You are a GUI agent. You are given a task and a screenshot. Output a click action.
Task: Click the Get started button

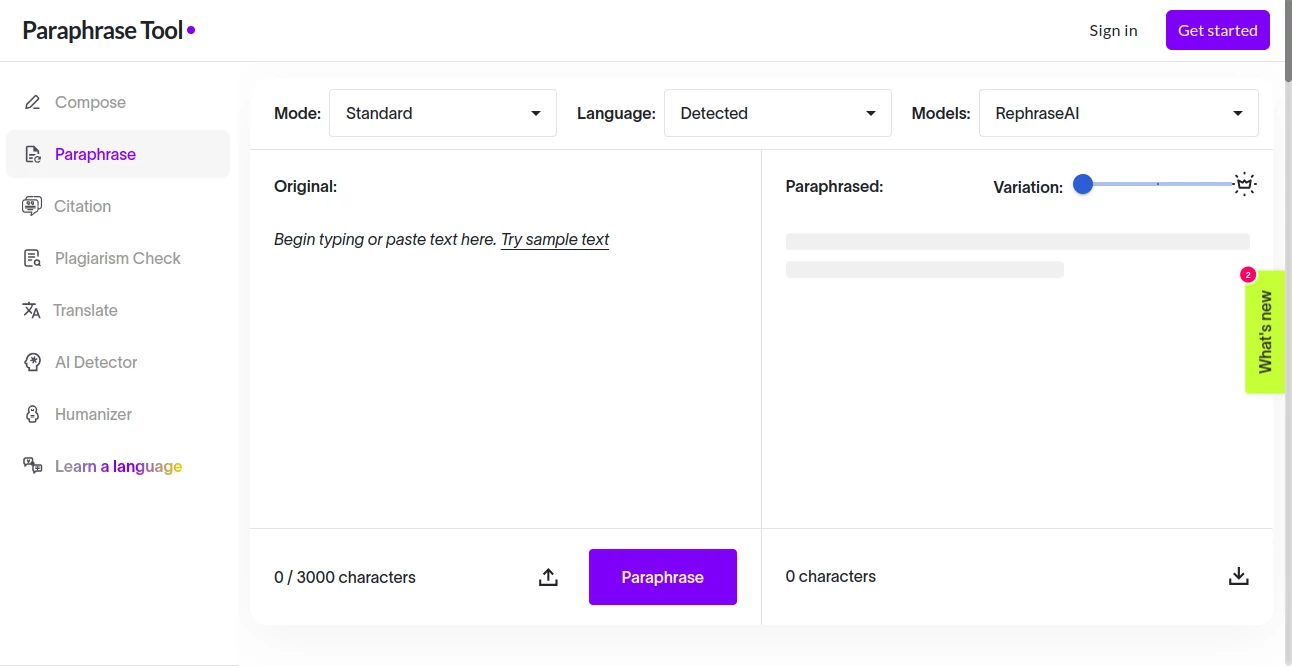point(1217,30)
